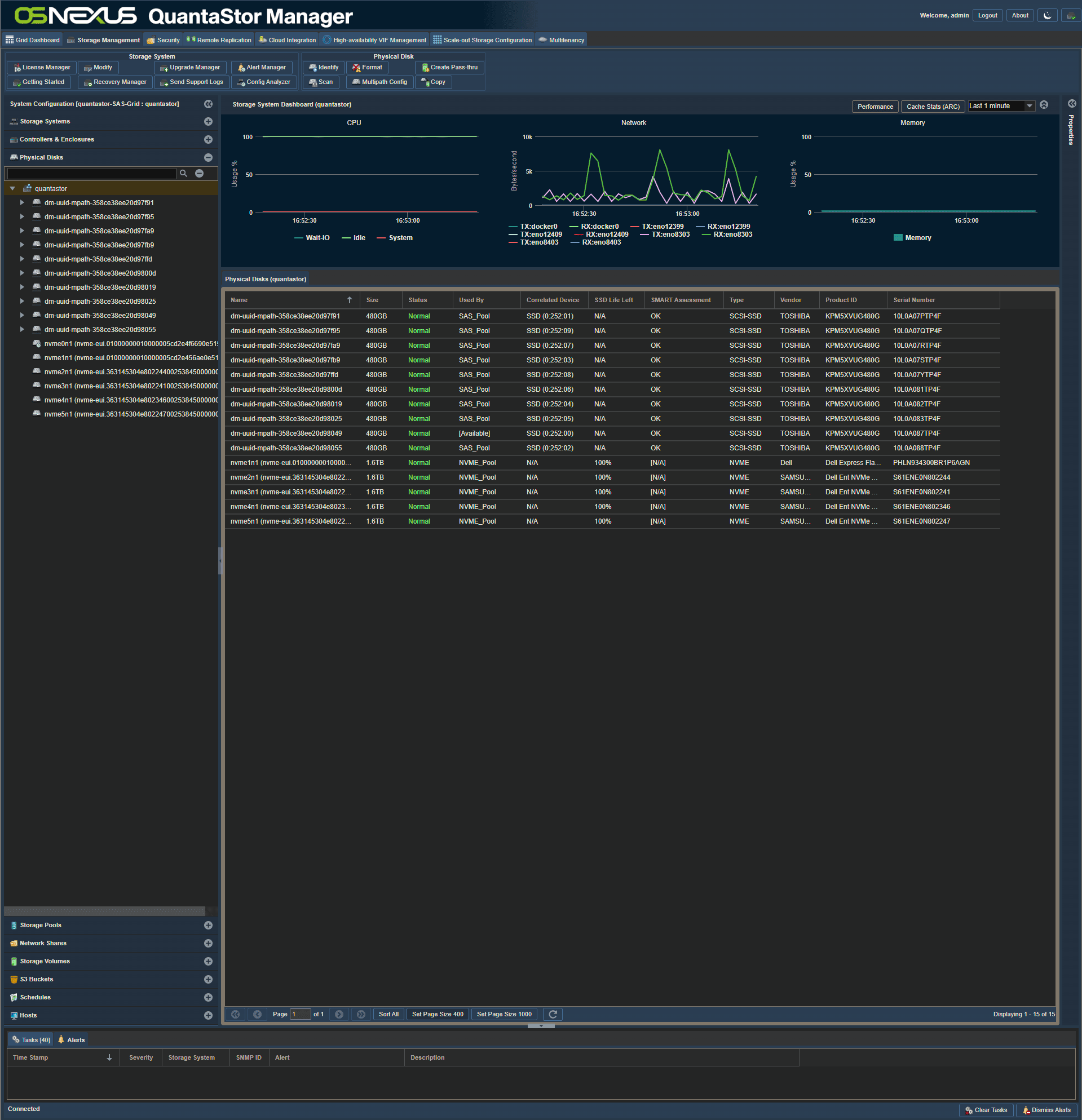Image resolution: width=1082 pixels, height=1120 pixels.
Task: Open Scale-out Storage Configuration tab
Action: [483, 40]
